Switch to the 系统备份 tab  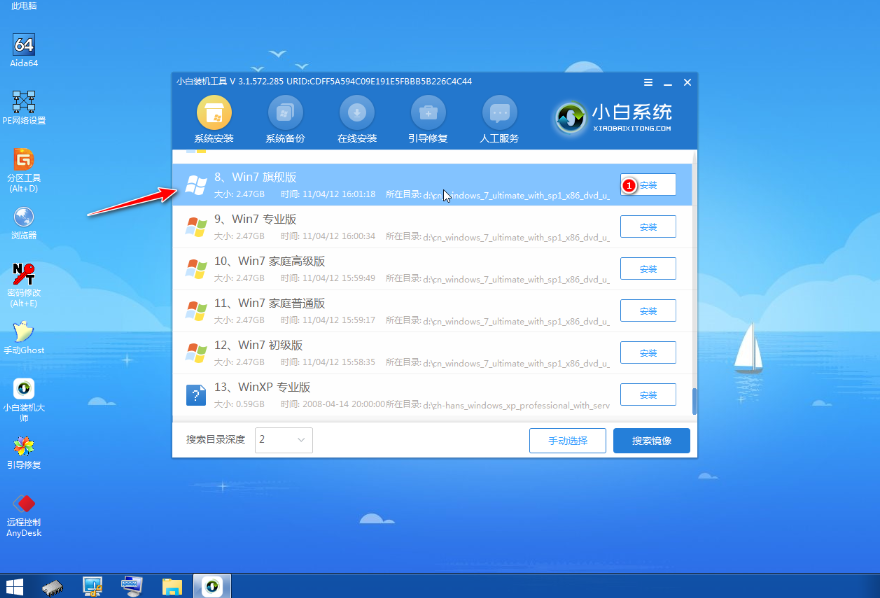point(285,119)
